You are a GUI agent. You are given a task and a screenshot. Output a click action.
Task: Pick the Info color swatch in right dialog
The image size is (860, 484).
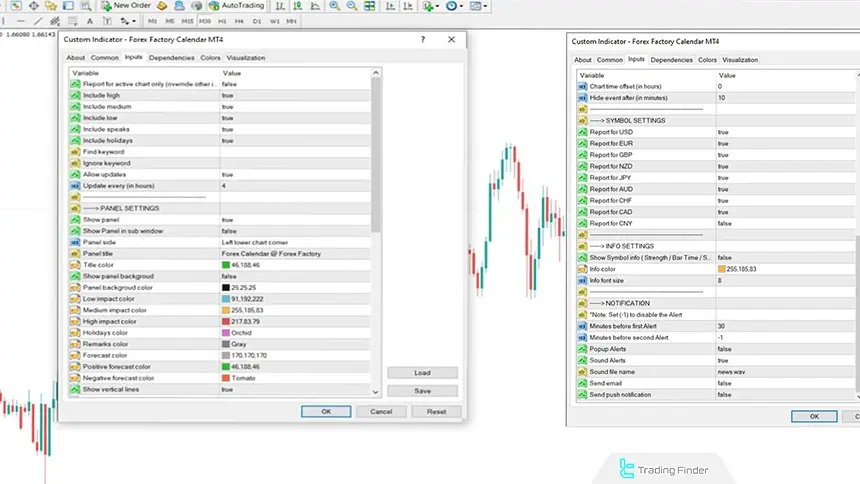point(722,269)
